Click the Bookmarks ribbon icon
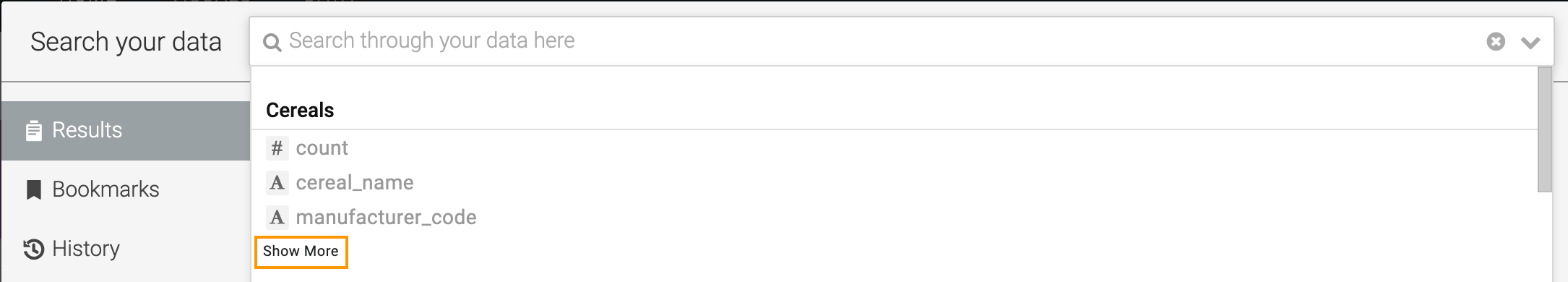Image resolution: width=1568 pixels, height=282 pixels. click(33, 190)
